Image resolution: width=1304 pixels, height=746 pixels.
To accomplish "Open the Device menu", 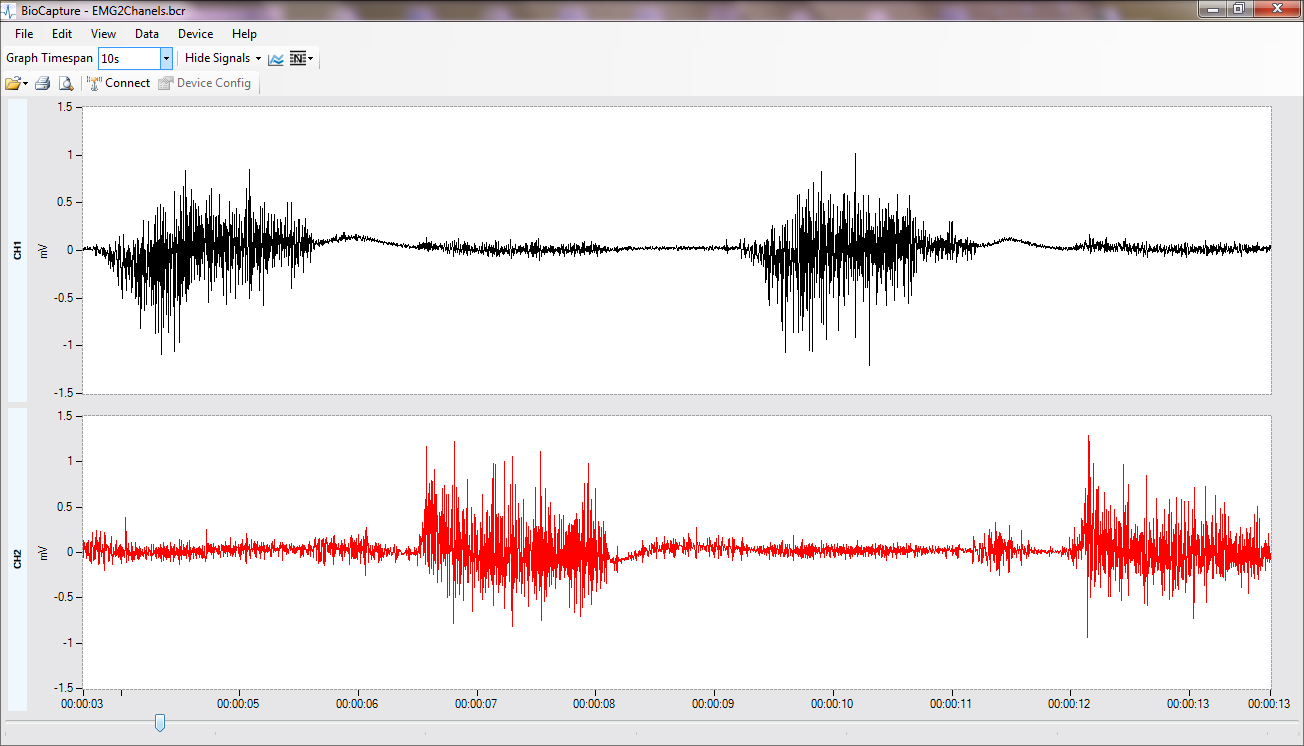I will [195, 34].
